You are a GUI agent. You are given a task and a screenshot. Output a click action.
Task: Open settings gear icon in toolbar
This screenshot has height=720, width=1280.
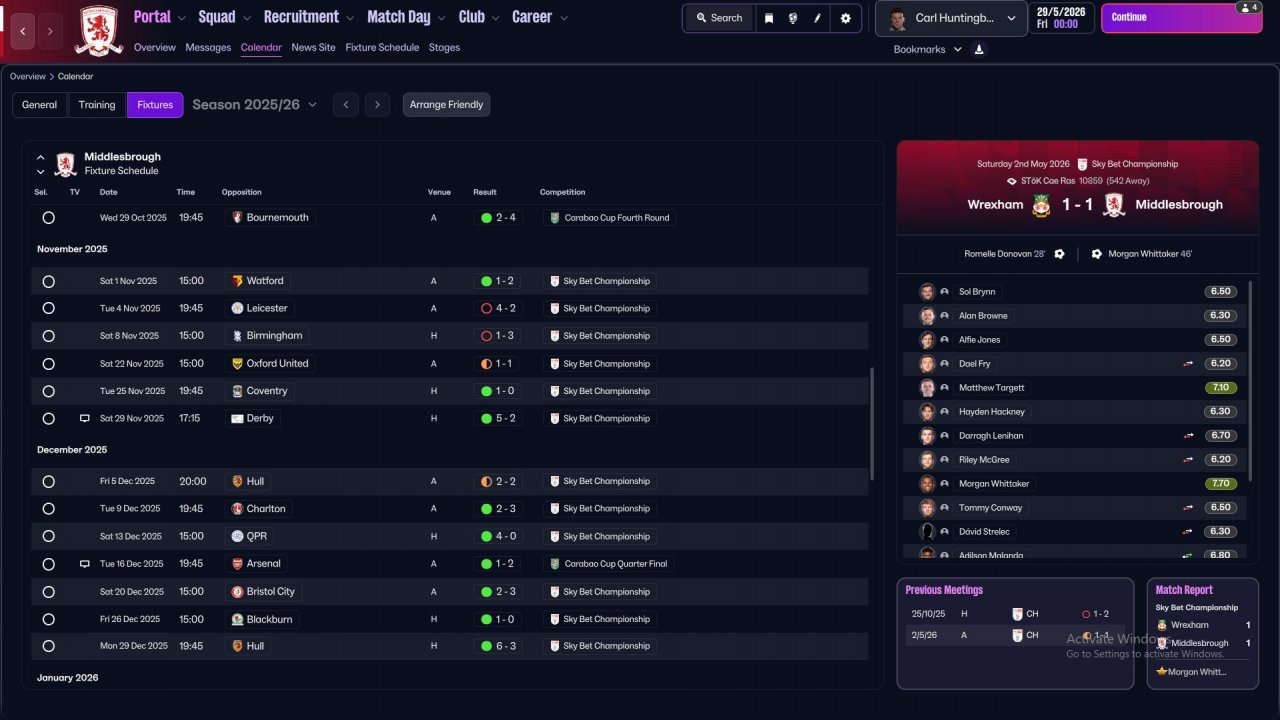[845, 18]
